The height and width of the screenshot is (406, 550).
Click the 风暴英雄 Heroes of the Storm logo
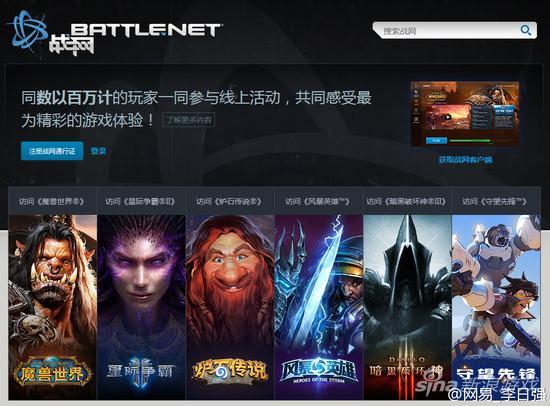click(318, 370)
